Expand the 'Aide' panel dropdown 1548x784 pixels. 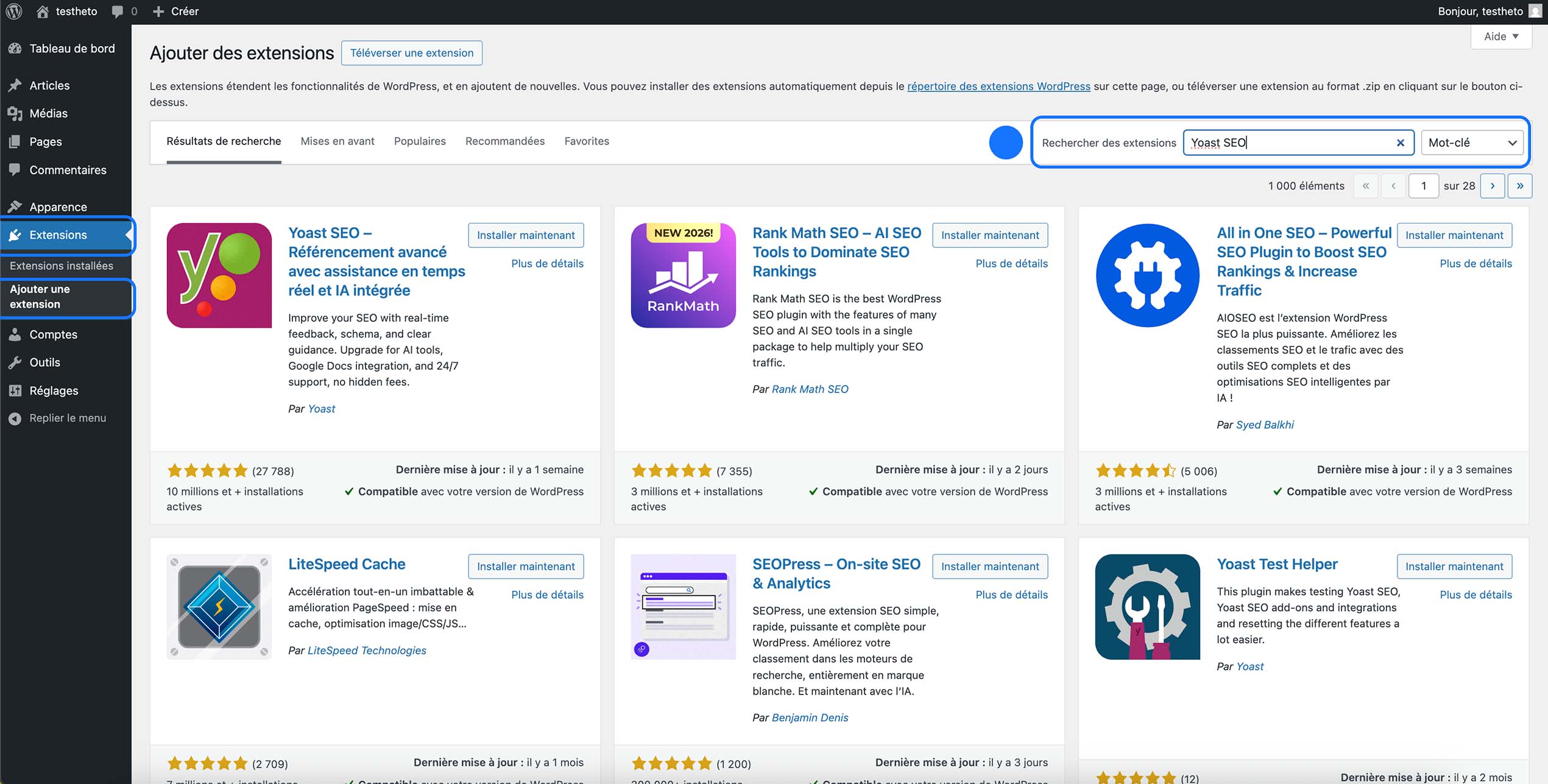tap(1500, 36)
